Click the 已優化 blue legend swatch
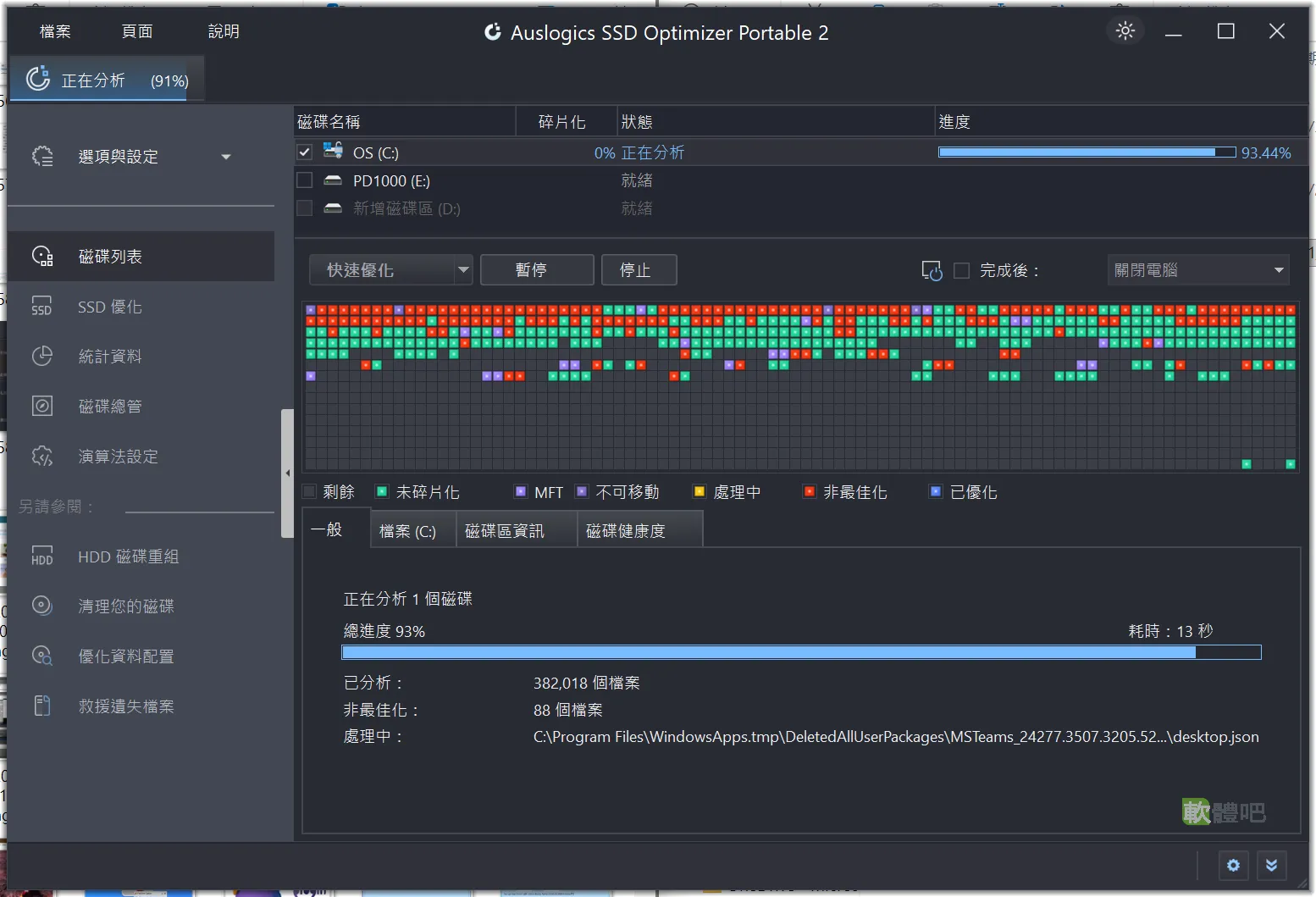The height and width of the screenshot is (897, 1316). point(936,491)
